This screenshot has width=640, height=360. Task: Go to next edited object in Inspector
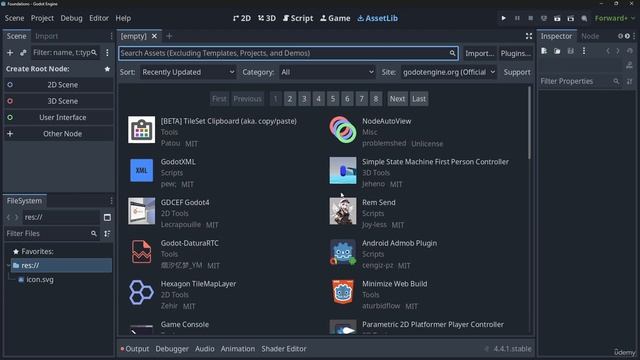[x=618, y=51]
